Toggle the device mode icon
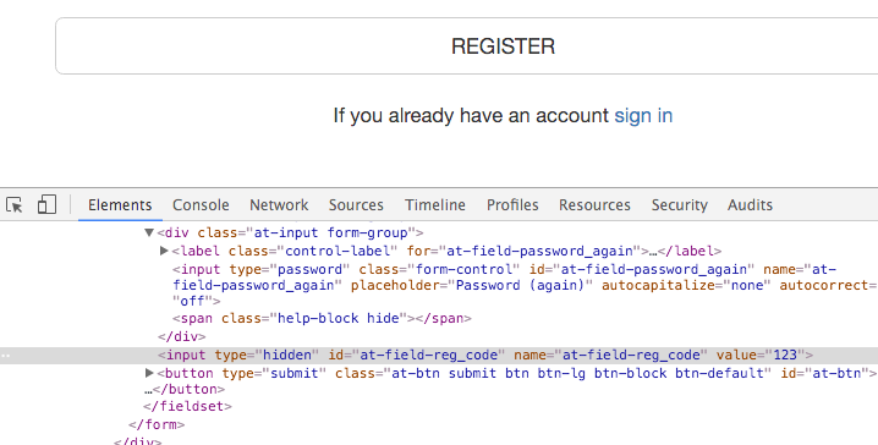Screen dimensions: 878x445 click(x=46, y=205)
